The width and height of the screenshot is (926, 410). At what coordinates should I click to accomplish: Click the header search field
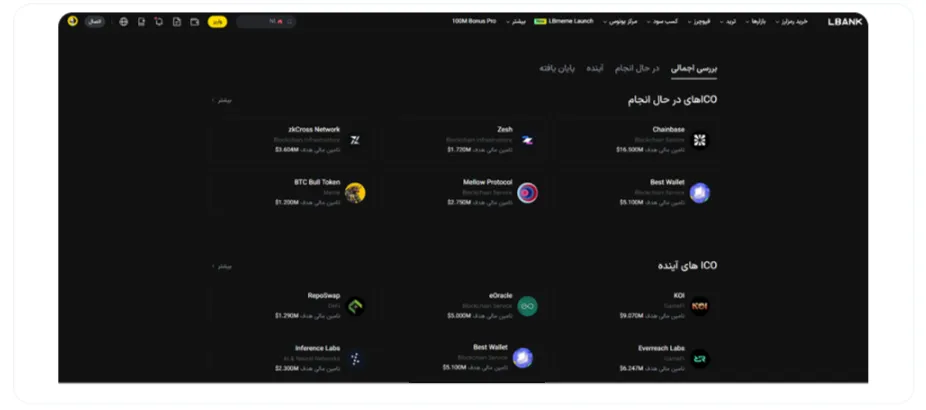click(x=266, y=22)
